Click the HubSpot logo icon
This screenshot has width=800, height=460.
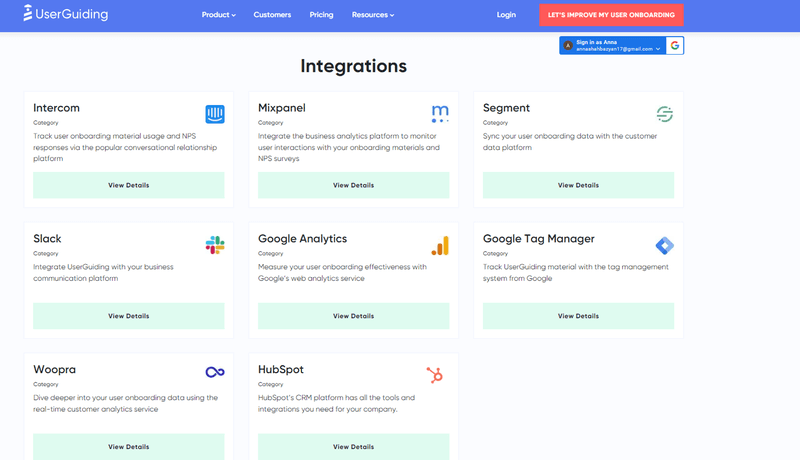coord(435,375)
